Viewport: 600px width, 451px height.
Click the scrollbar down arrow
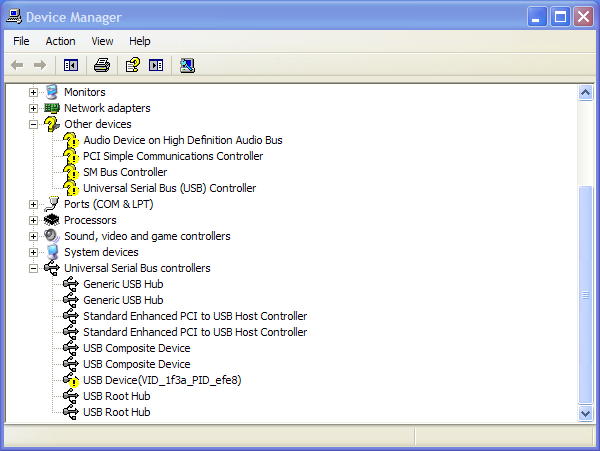click(585, 414)
